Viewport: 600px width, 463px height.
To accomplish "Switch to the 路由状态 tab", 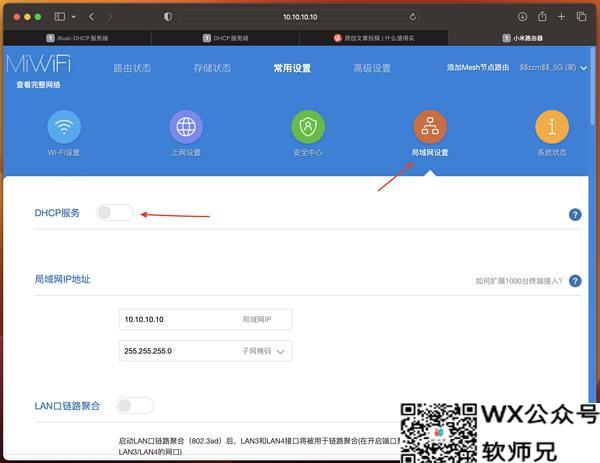I will coord(132,68).
